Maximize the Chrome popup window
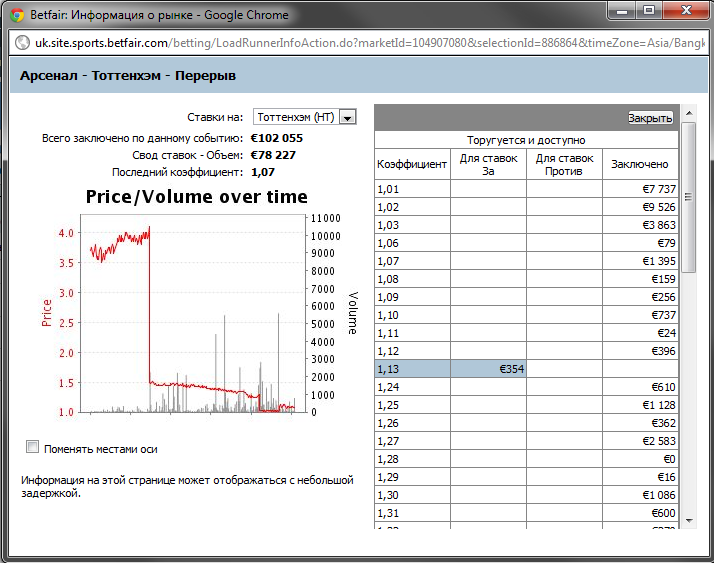 (649, 10)
